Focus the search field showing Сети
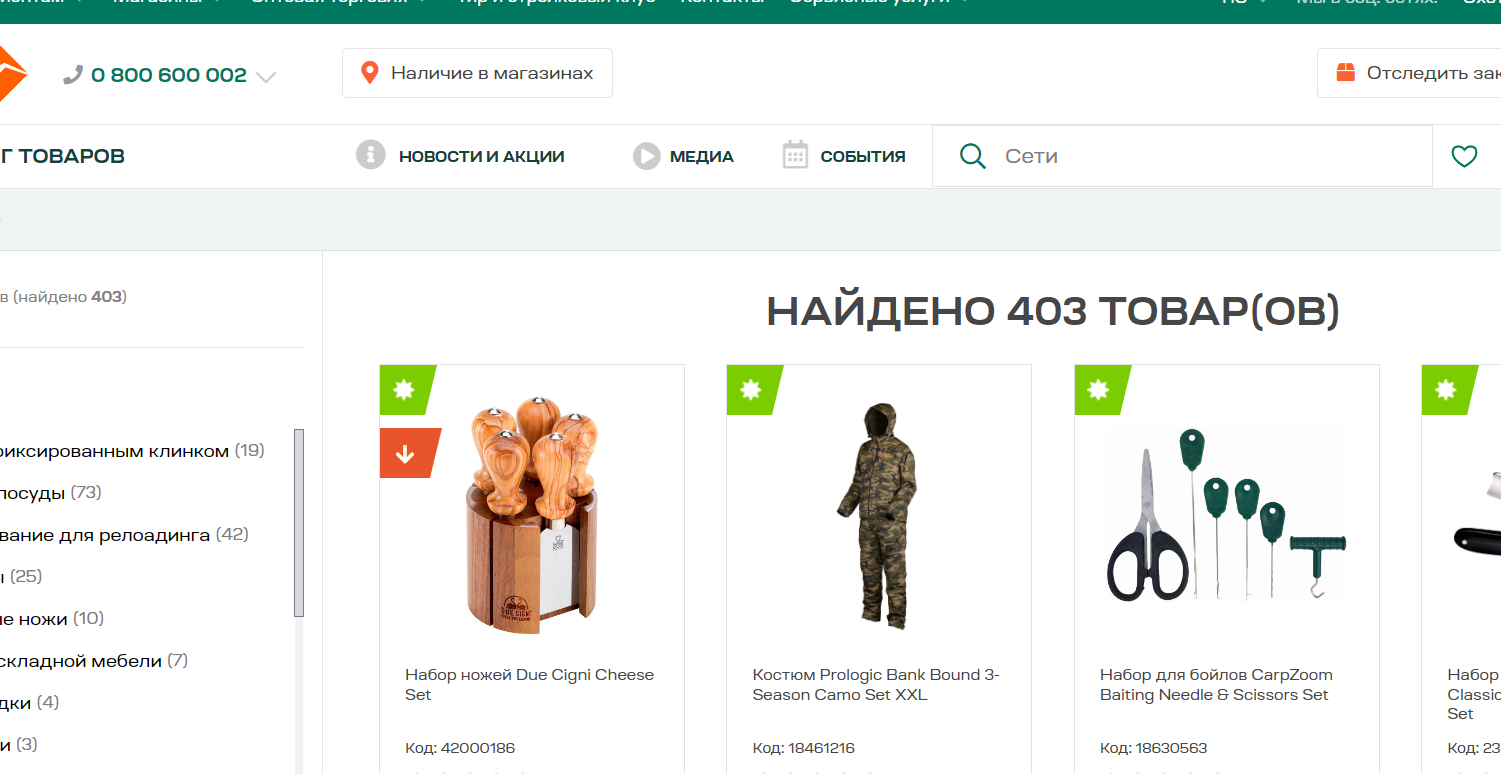 click(1182, 156)
